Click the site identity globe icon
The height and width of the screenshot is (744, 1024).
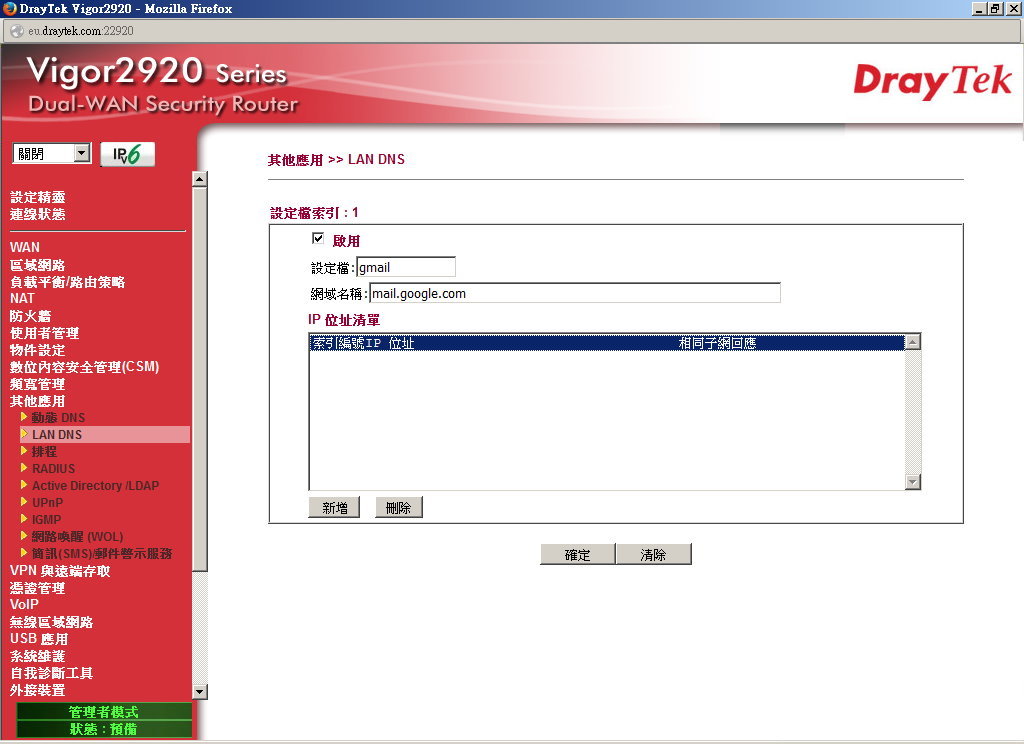(17, 31)
